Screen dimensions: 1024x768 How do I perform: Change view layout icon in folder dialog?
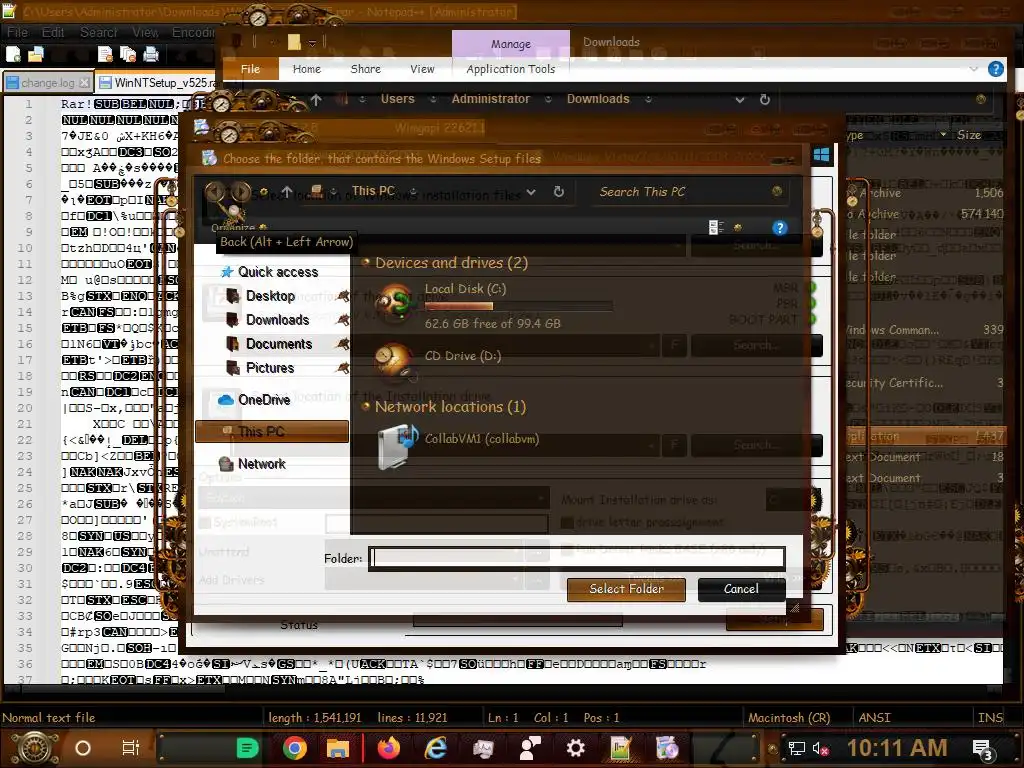716,227
